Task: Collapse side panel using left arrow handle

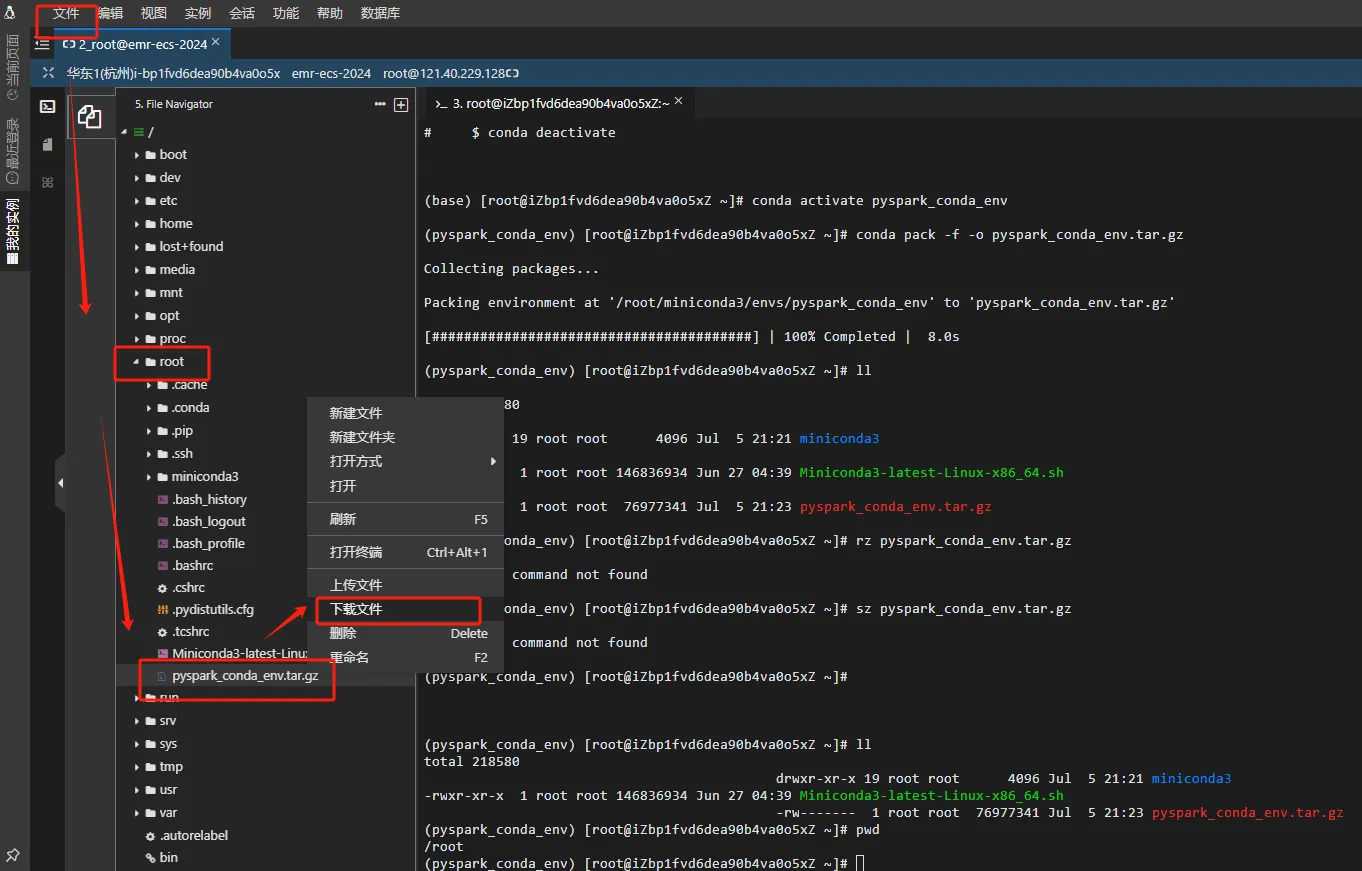Action: (x=60, y=483)
